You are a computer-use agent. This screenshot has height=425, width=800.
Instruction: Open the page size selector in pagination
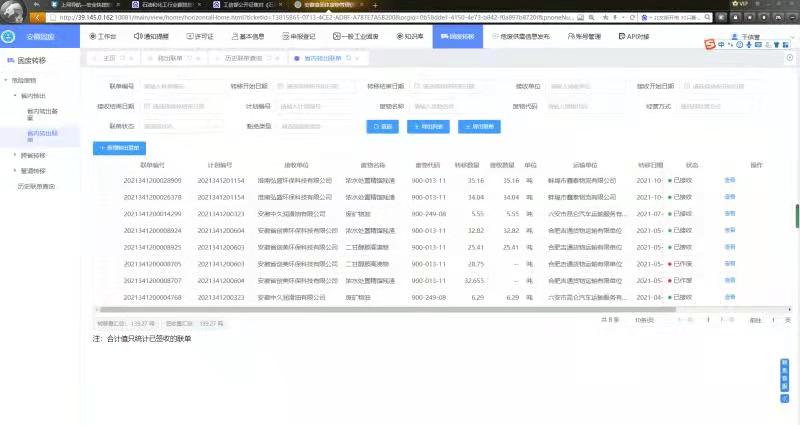pyautogui.click(x=643, y=320)
